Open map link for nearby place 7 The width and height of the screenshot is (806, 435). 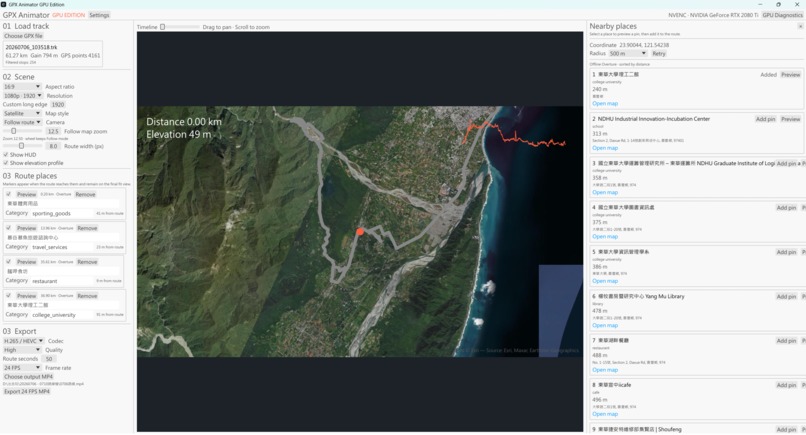[605, 370]
